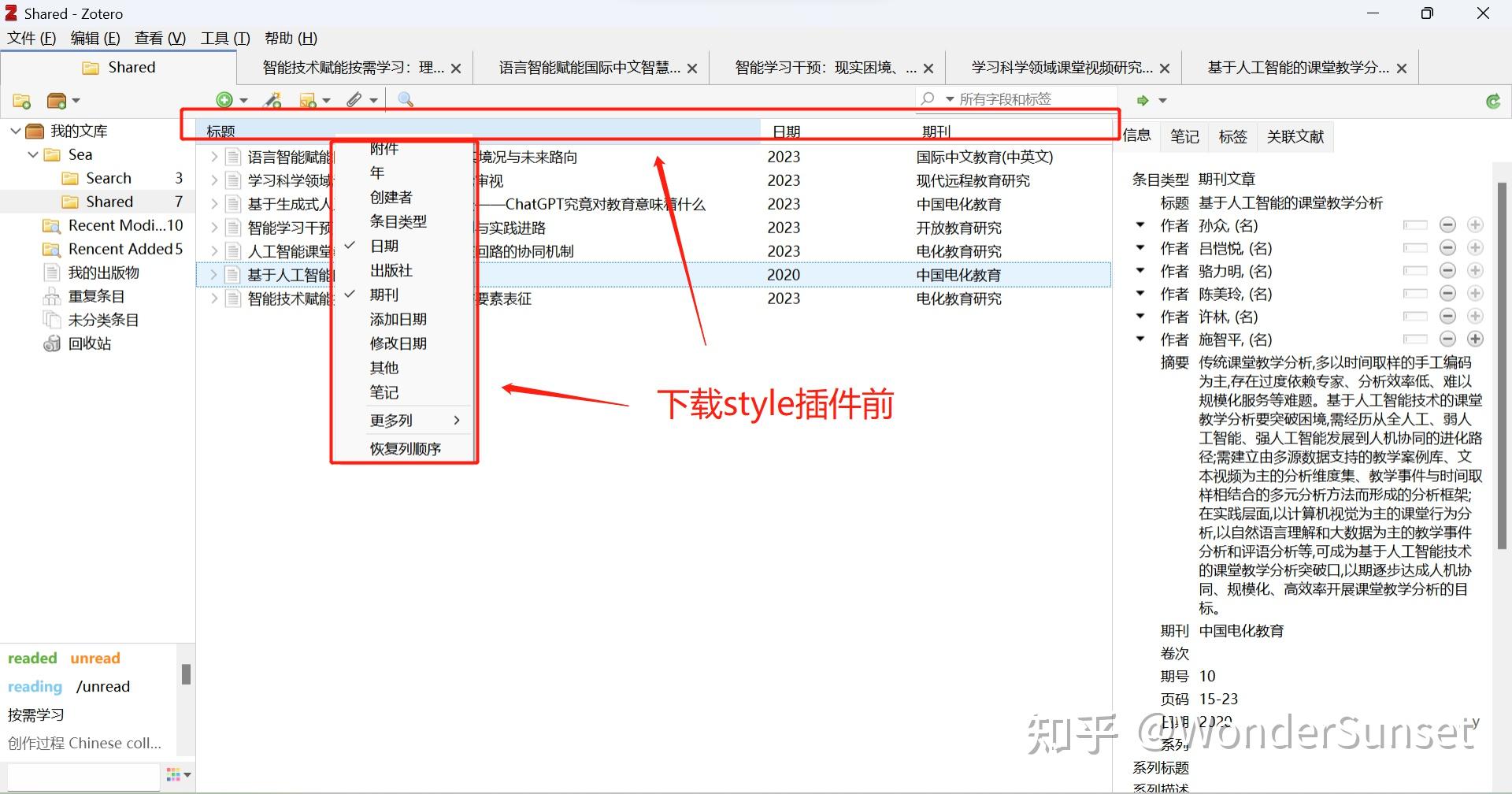Switch to the 笔记 tab
Viewport: 1512px width, 794px height.
click(x=1184, y=135)
